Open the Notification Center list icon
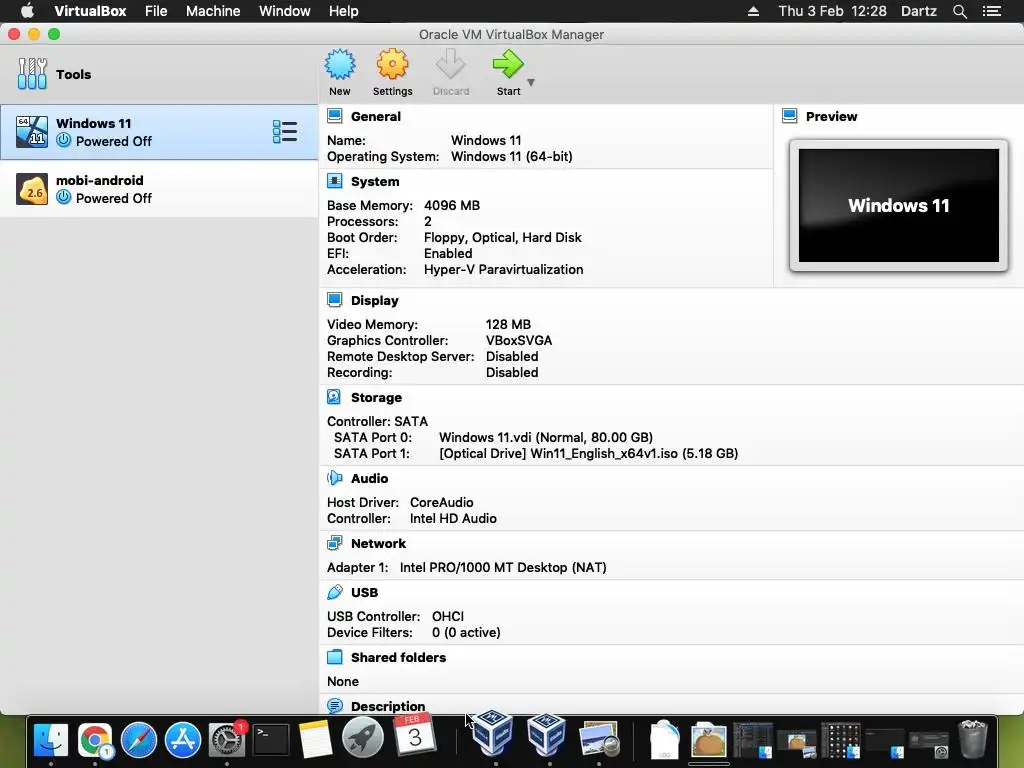 [x=991, y=11]
